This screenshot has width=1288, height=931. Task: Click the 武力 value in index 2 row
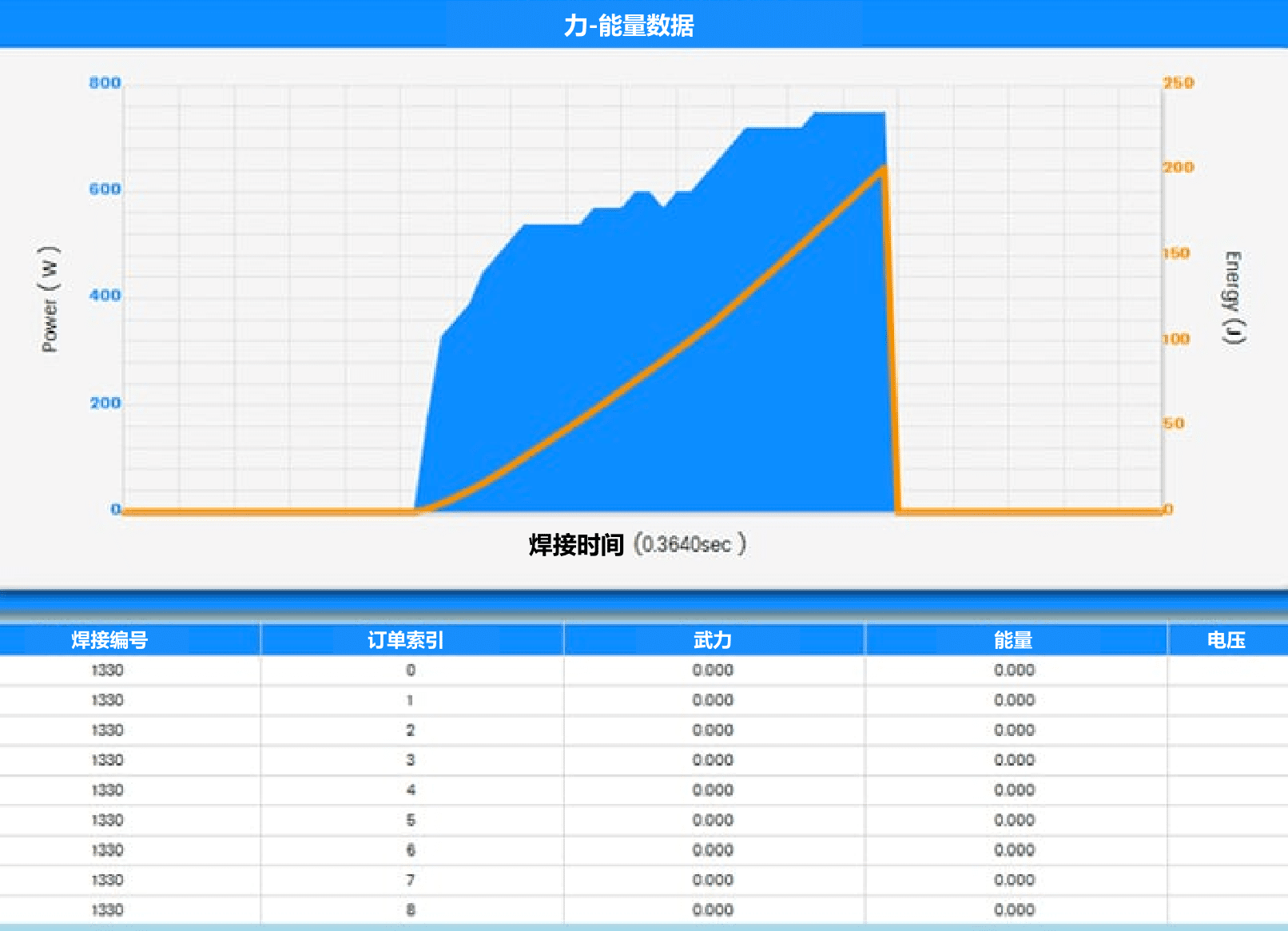click(712, 730)
